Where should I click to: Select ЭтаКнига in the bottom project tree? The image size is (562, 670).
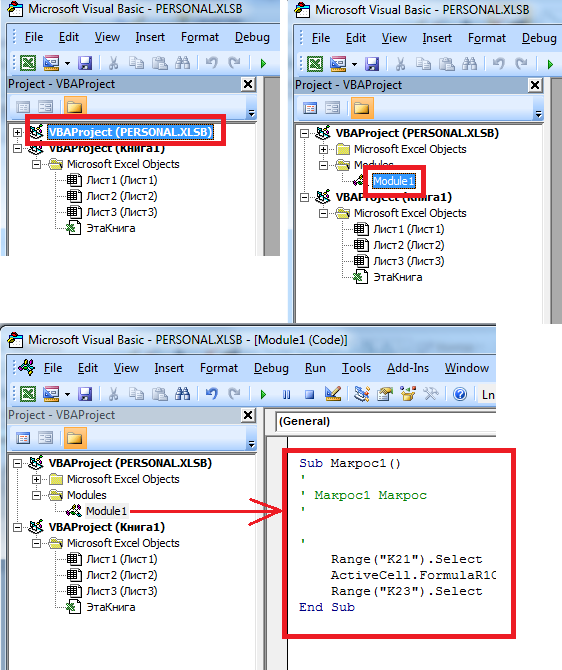pos(111,607)
